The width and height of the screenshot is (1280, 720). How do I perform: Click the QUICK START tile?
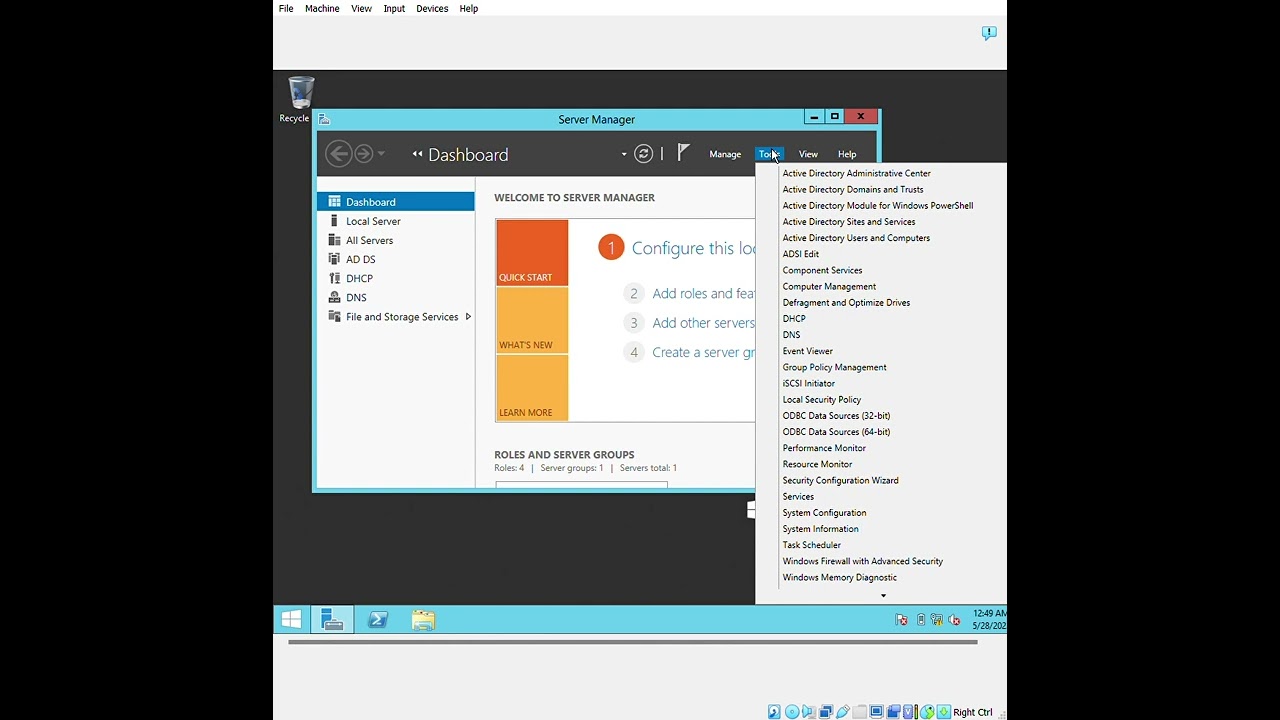click(532, 253)
